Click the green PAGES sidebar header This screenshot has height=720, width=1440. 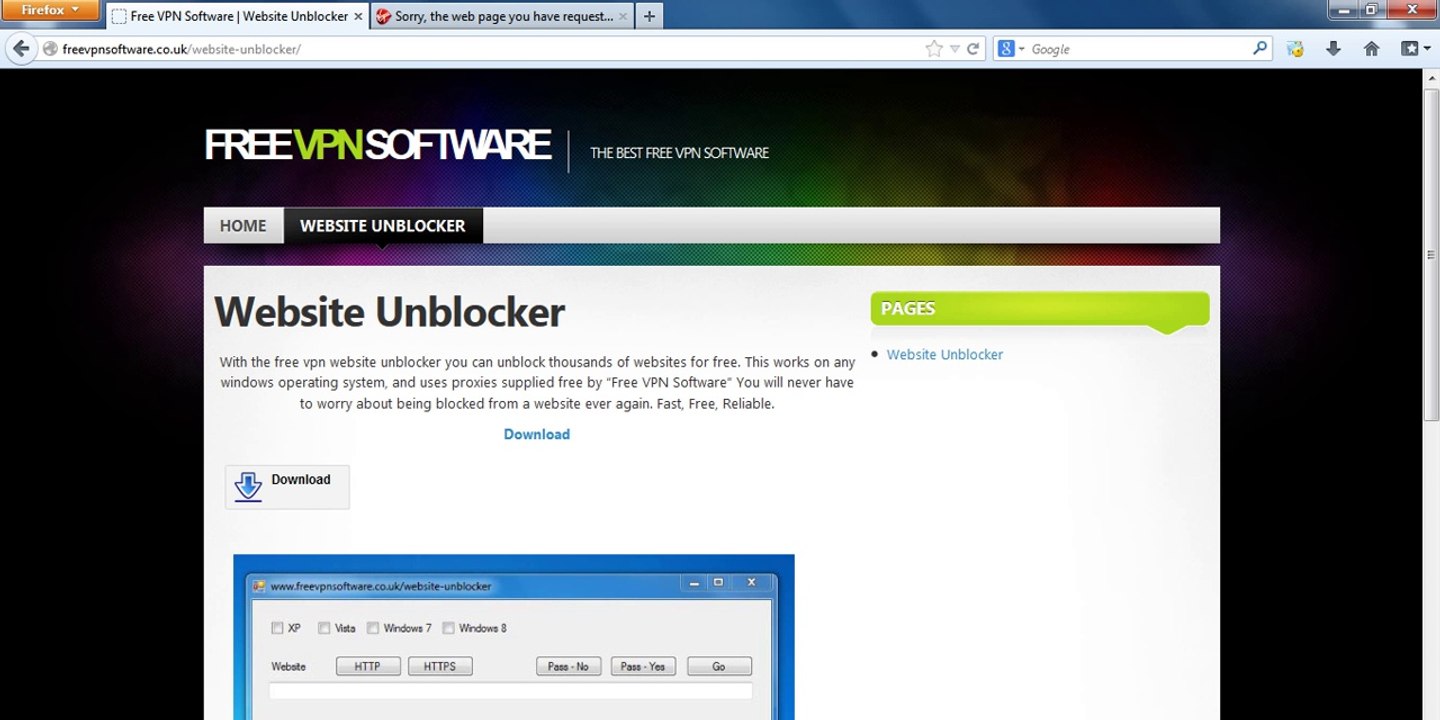click(x=1040, y=309)
